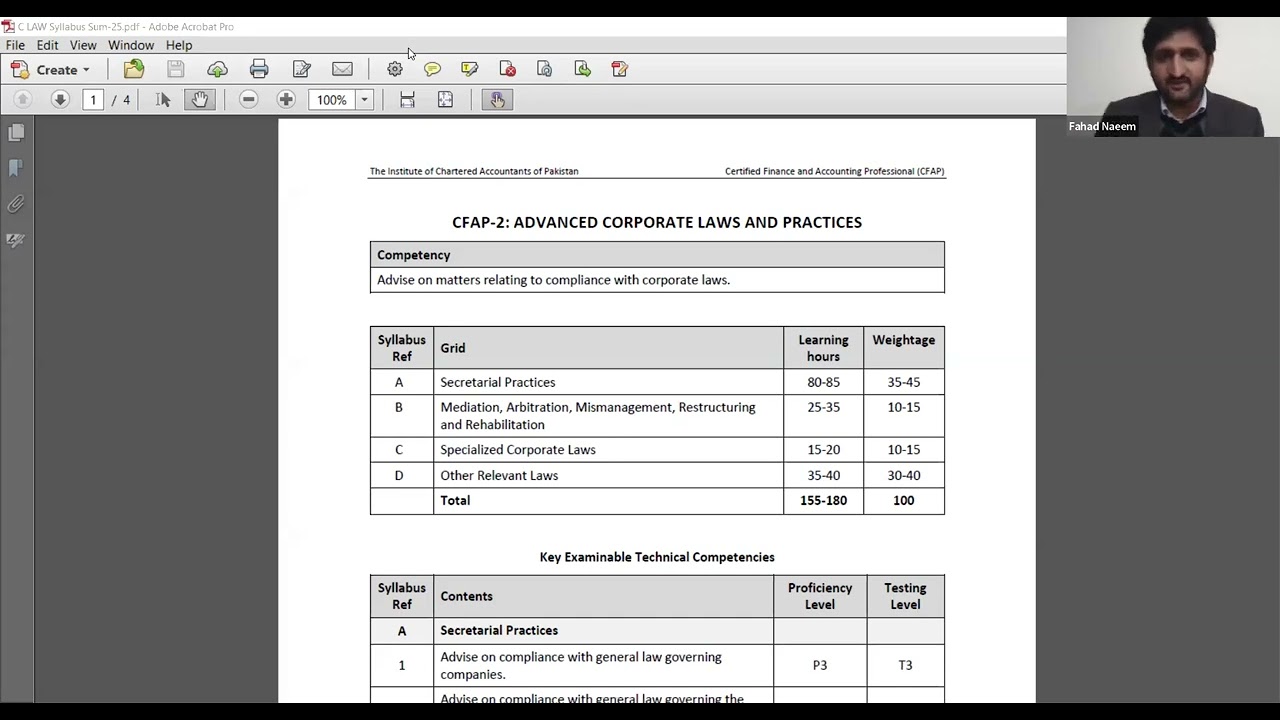
Task: Send file via email envelope icon
Action: coord(342,69)
